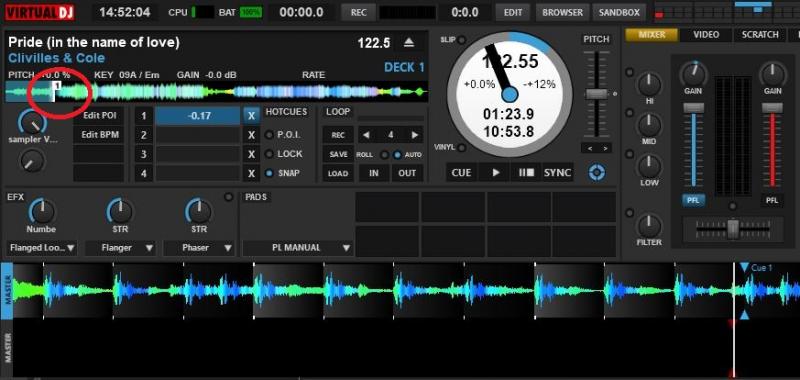Decrease loop length with left arrow
The width and height of the screenshot is (800, 380).
[366, 135]
